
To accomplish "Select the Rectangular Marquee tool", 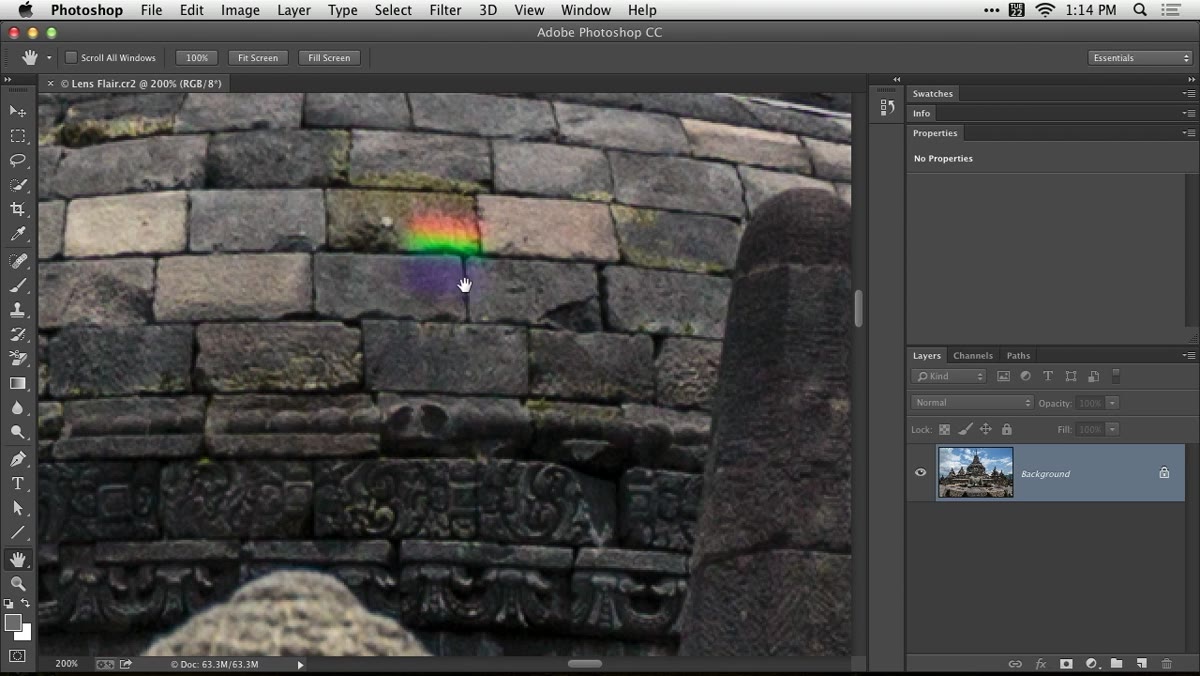I will 18,136.
